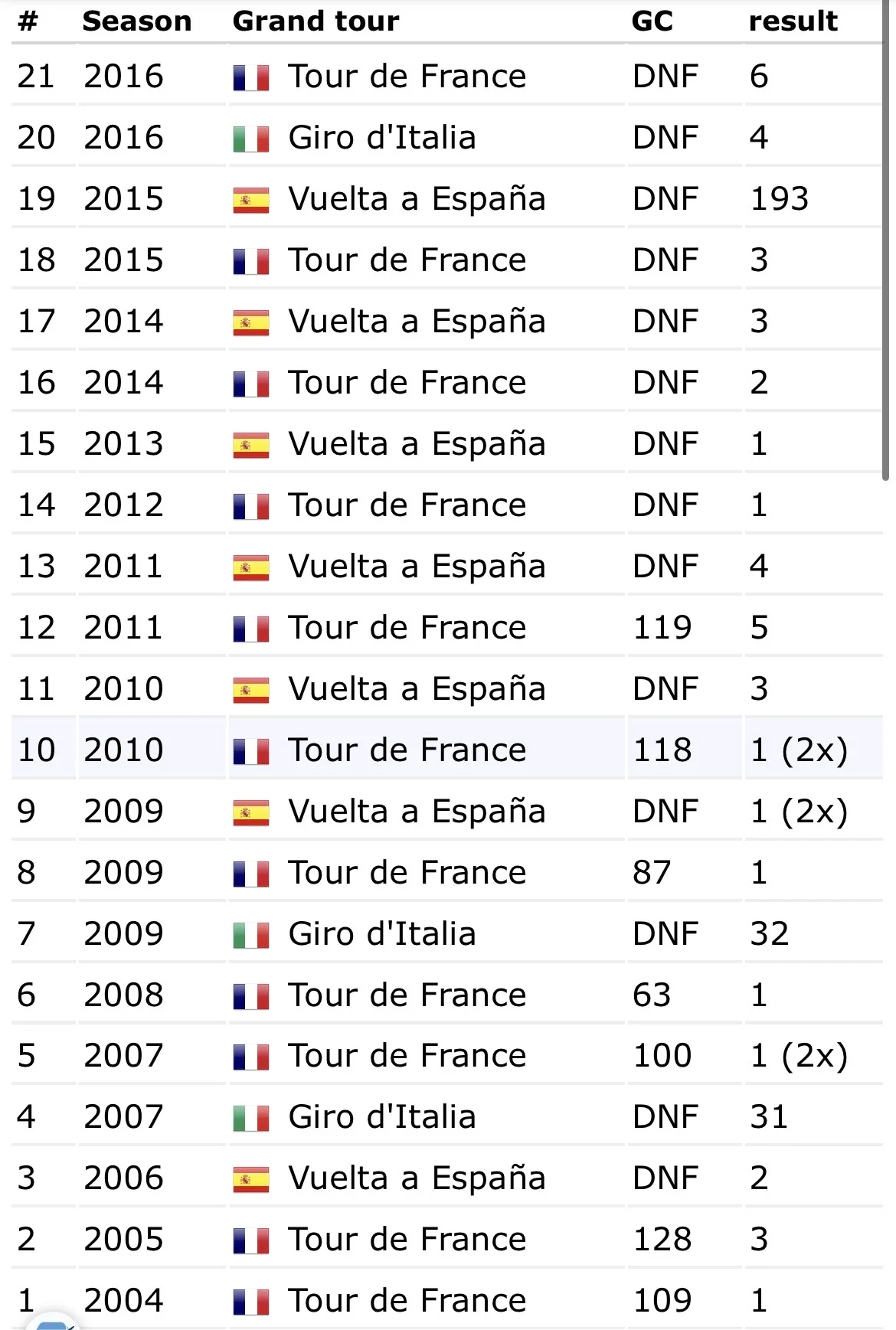The height and width of the screenshot is (1330, 896).
Task: Click the result column header
Action: 793,21
